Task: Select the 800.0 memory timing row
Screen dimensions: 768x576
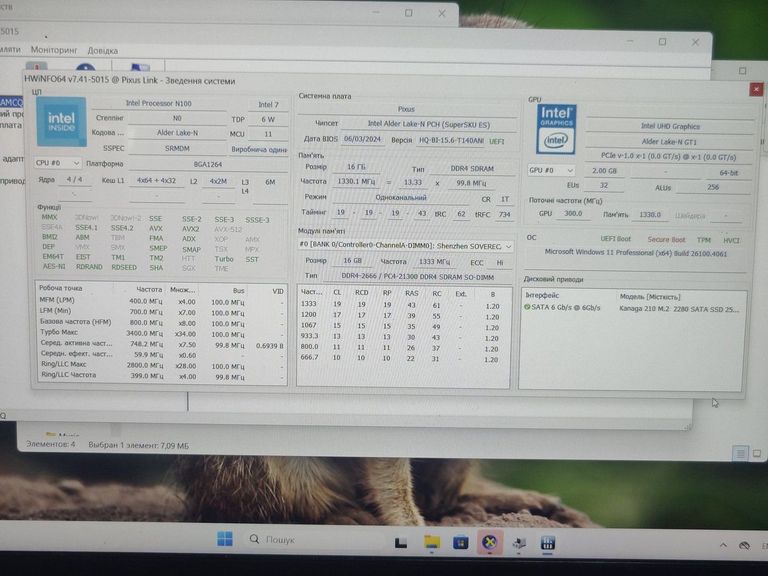Action: (404, 348)
